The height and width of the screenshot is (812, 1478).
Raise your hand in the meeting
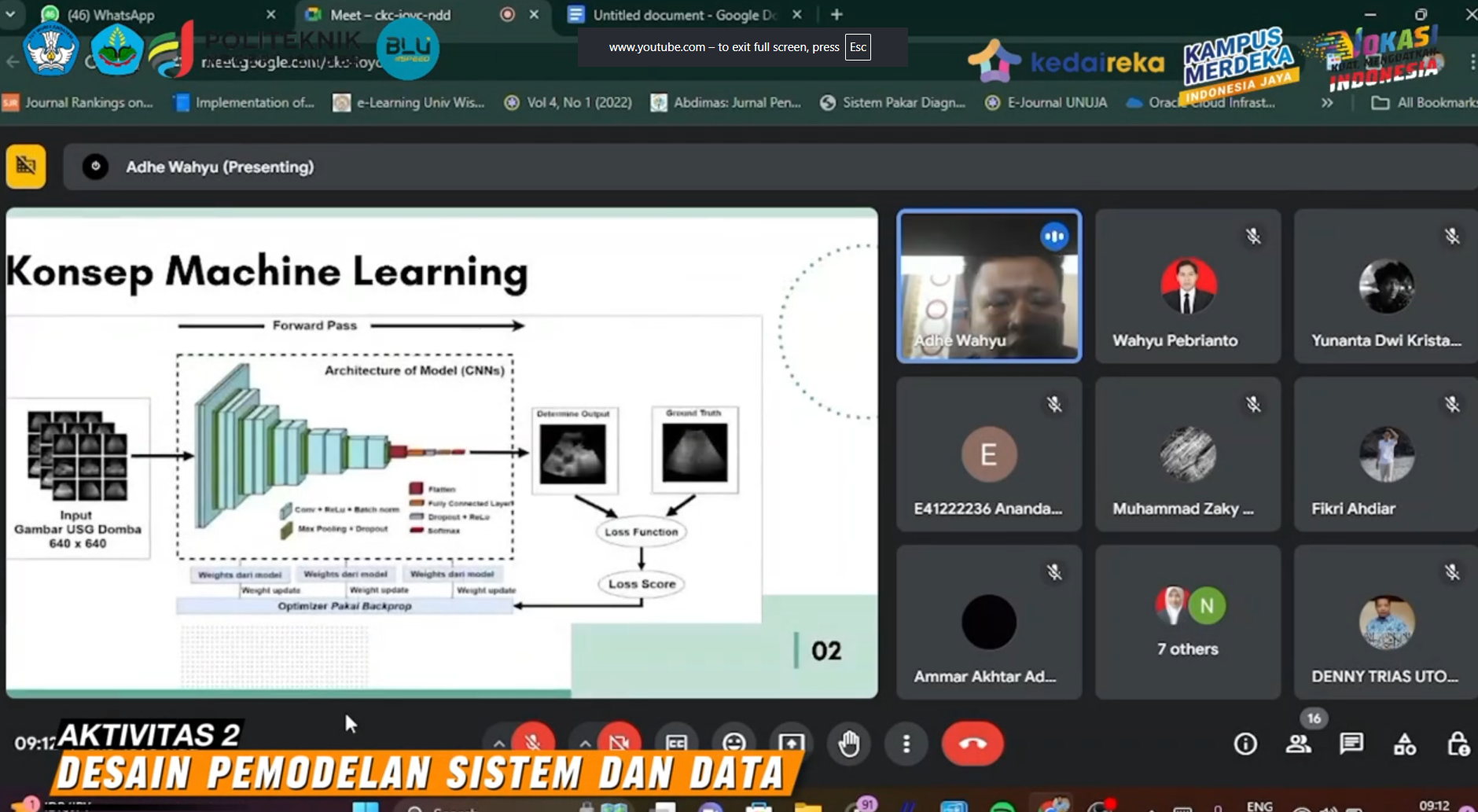pos(849,743)
